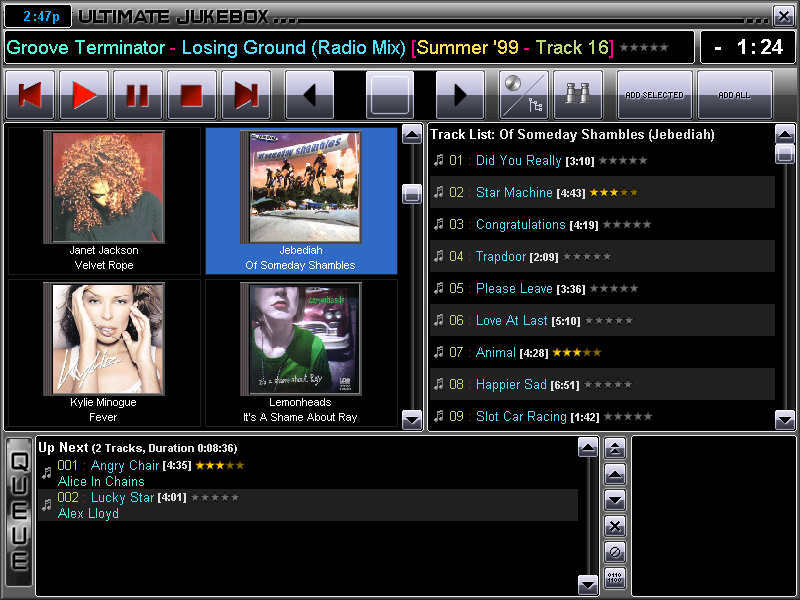
Task: Click album list scroll down arrow
Action: pyautogui.click(x=412, y=420)
